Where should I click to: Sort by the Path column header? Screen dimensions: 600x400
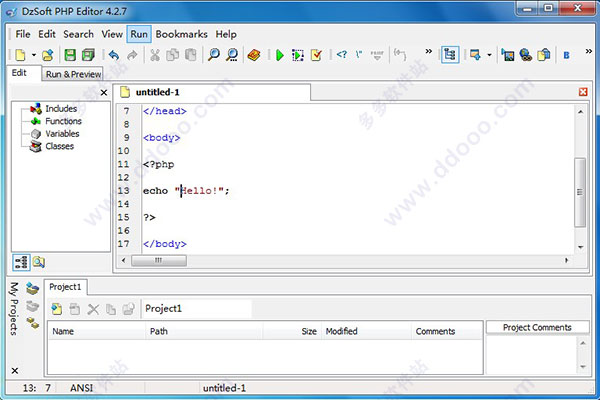(204, 331)
